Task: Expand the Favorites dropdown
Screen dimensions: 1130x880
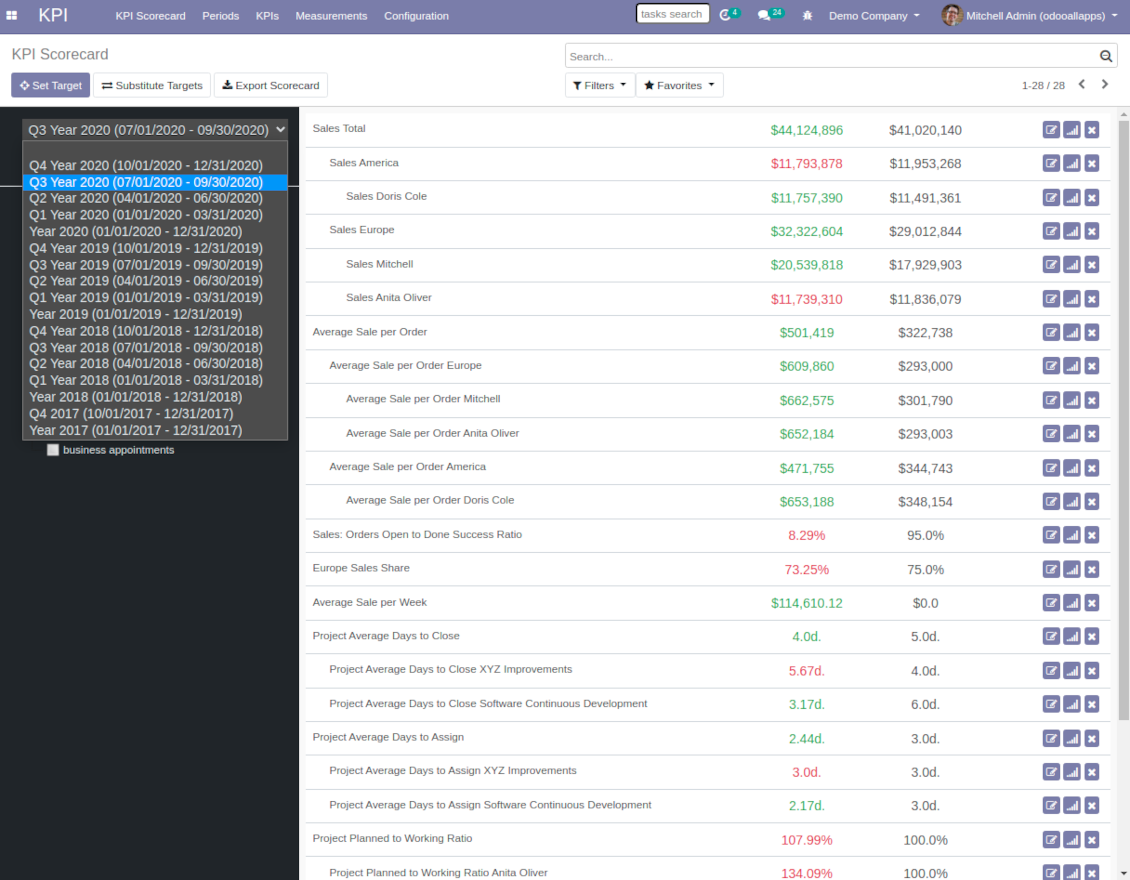Action: click(679, 85)
